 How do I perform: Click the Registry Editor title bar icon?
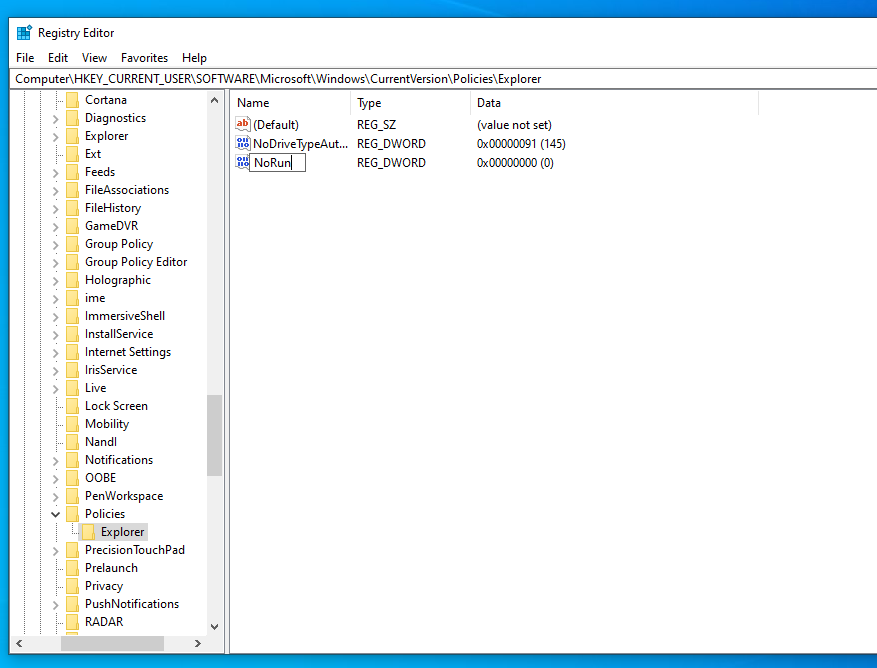[24, 33]
